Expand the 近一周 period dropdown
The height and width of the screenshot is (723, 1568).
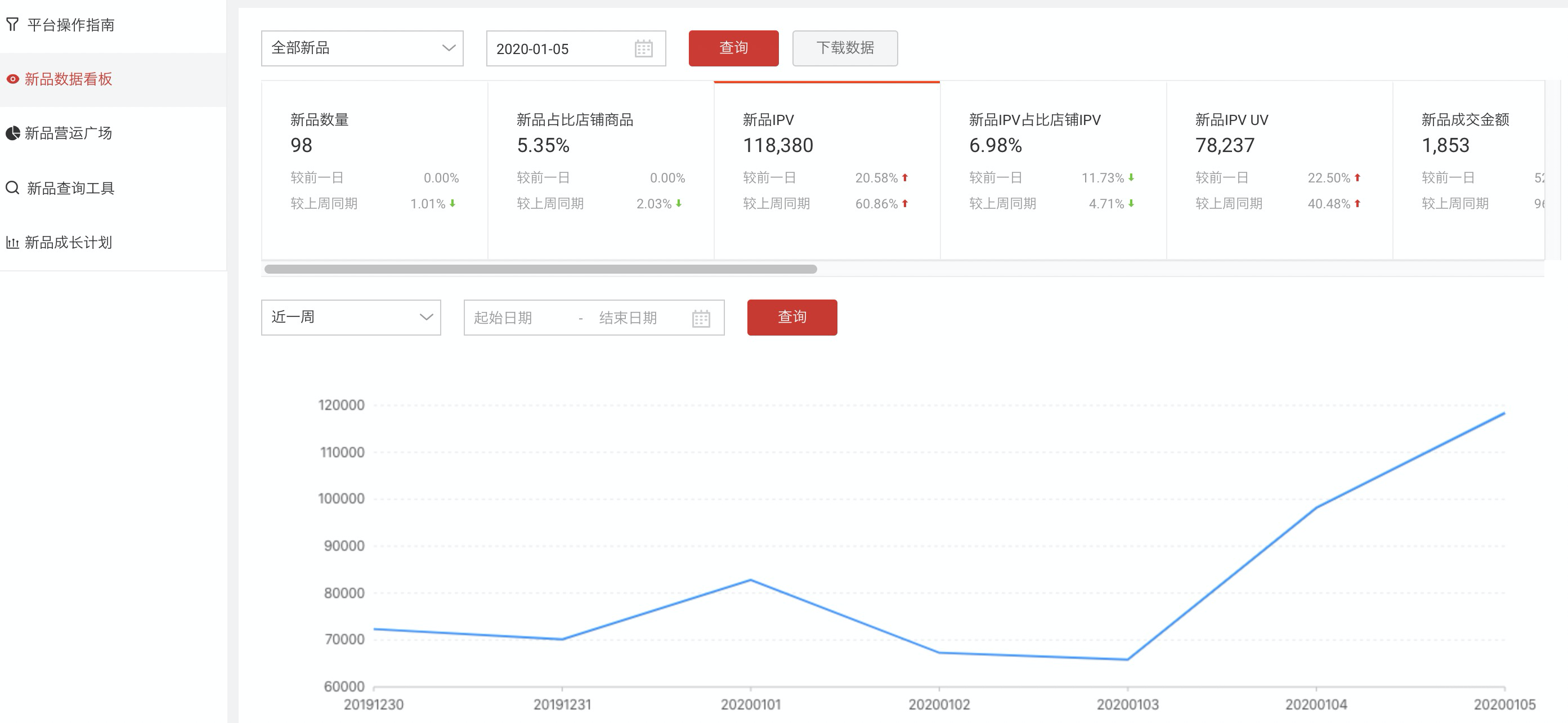tap(351, 318)
